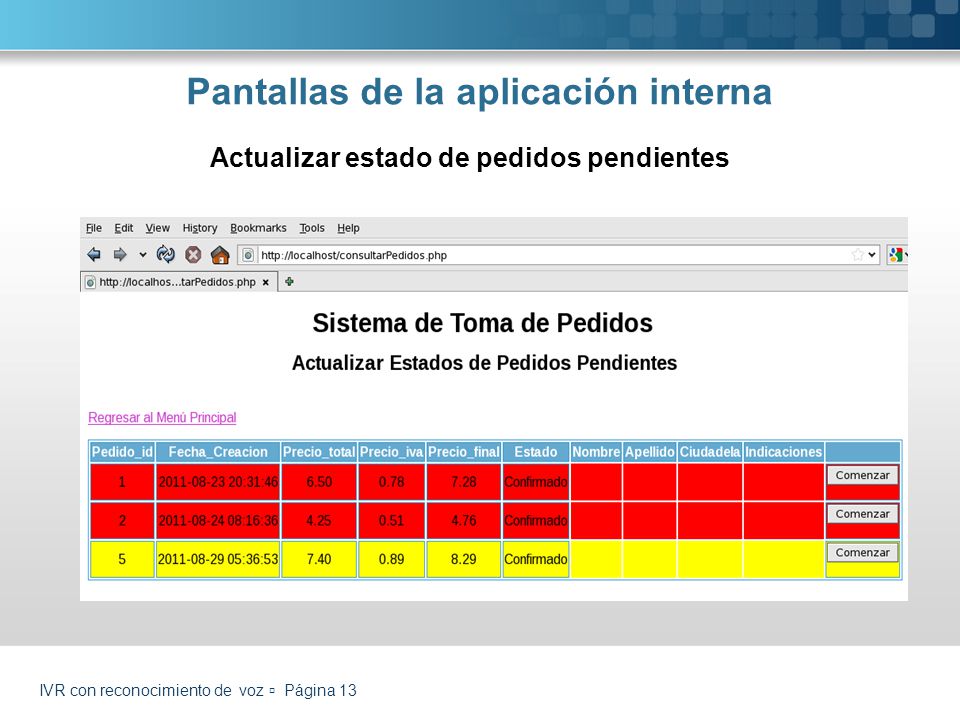960x720 pixels.
Task: Click Comenzar for pedido 2
Action: 862,514
